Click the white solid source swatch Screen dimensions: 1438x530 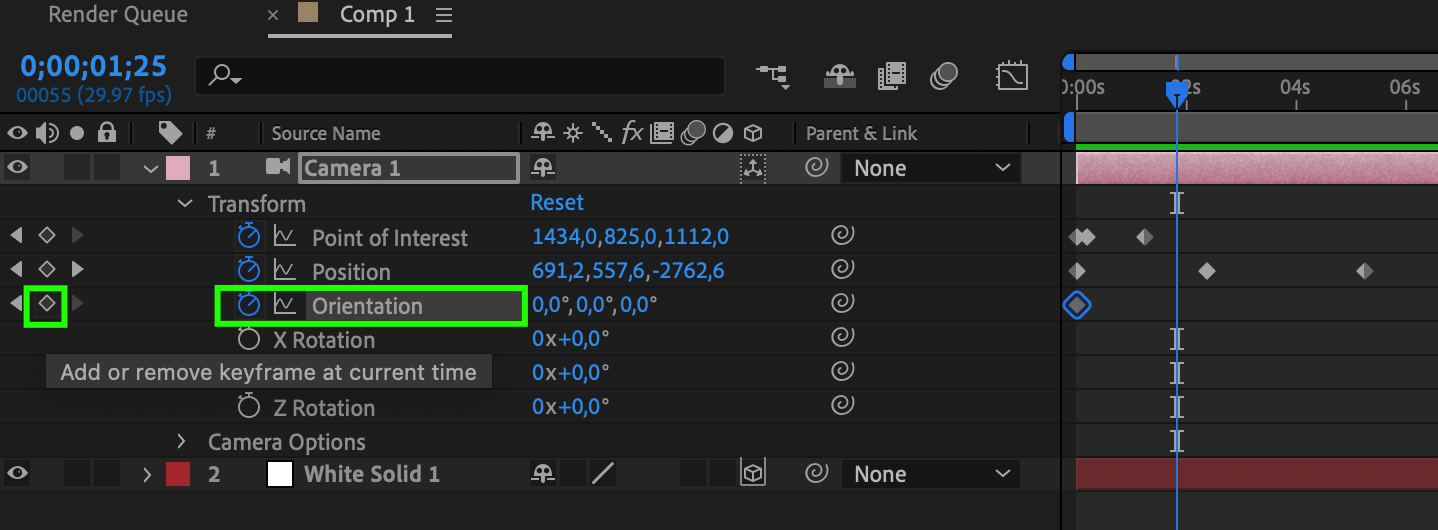280,474
